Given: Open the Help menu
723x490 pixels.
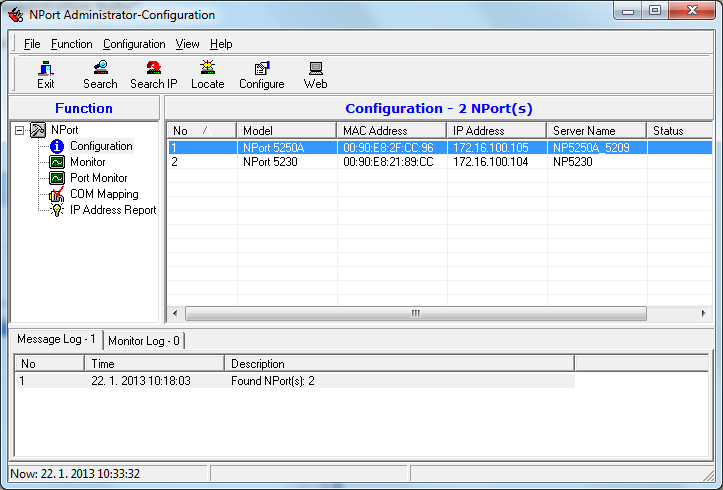Looking at the screenshot, I should tap(221, 44).
